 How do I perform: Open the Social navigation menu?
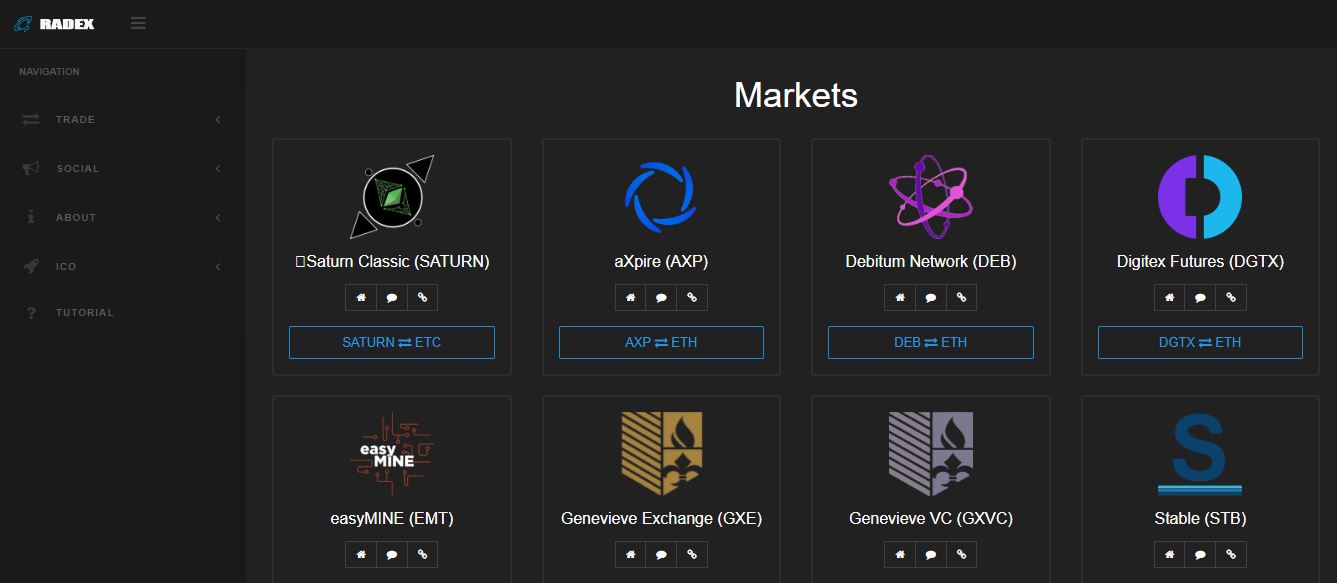[122, 168]
